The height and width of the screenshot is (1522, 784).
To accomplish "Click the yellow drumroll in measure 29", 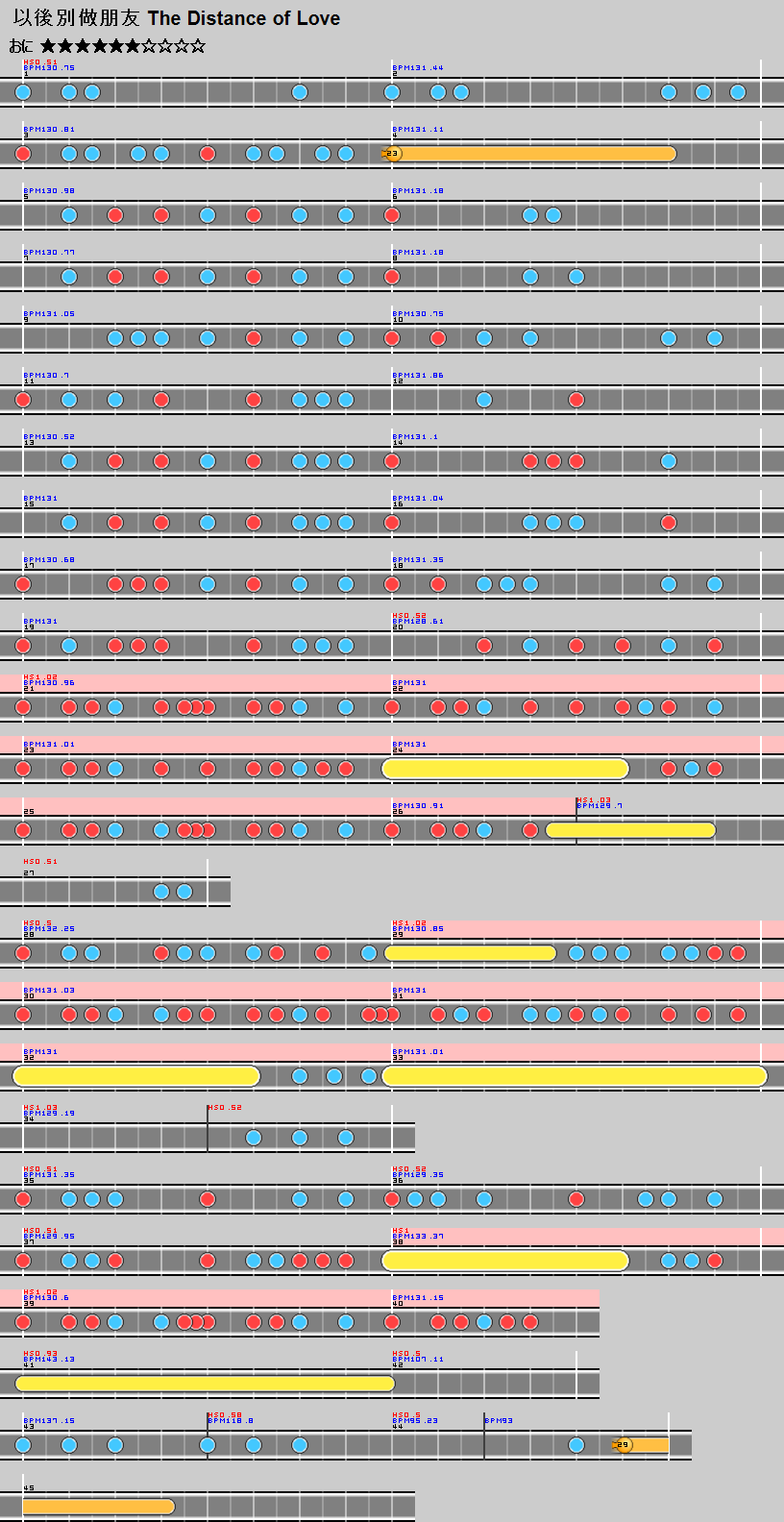I will tap(470, 953).
